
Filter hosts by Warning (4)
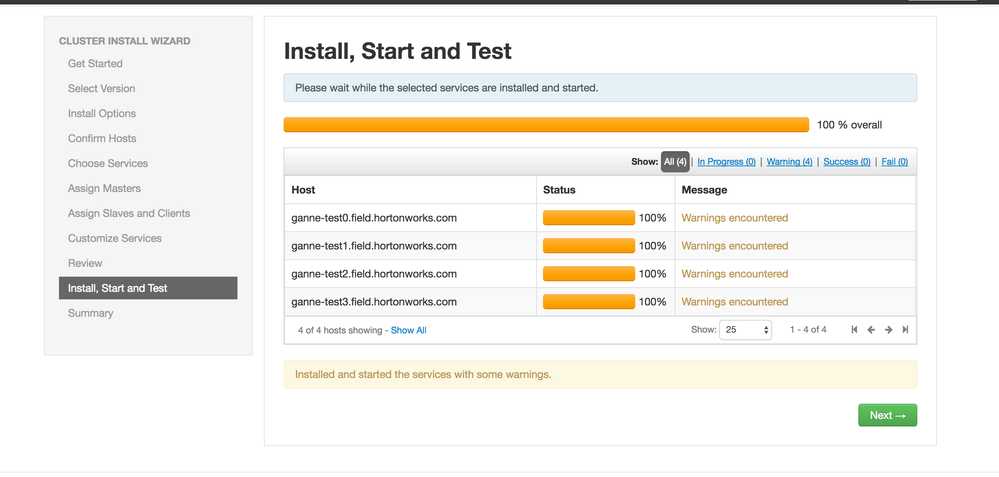(789, 162)
